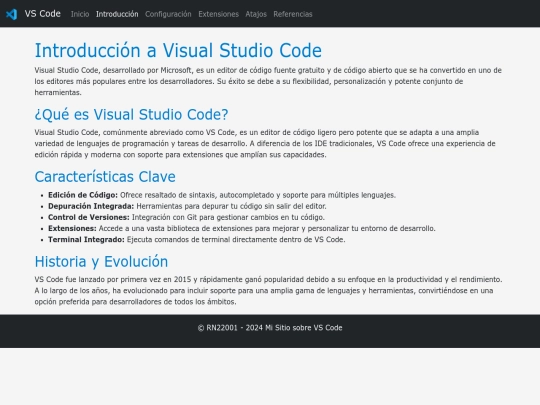Go to the Inicio page
The image size is (540, 405).
80,14
